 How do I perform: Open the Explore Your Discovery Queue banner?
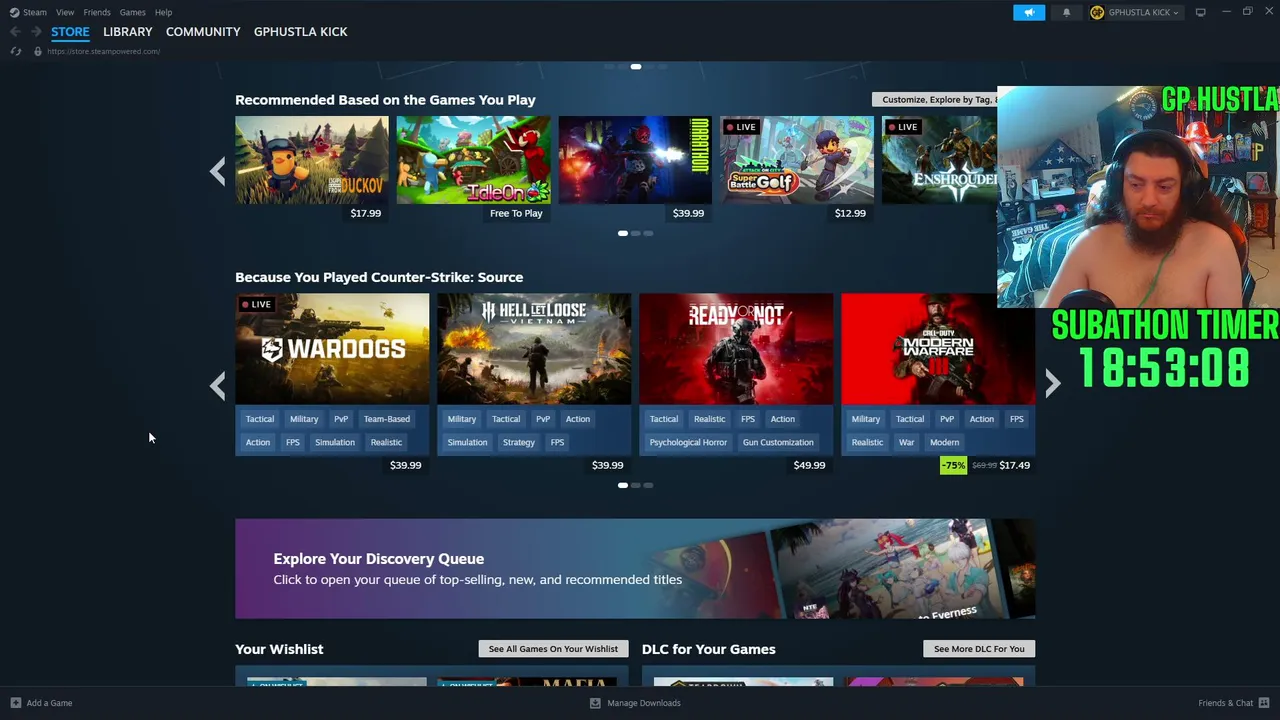(635, 568)
